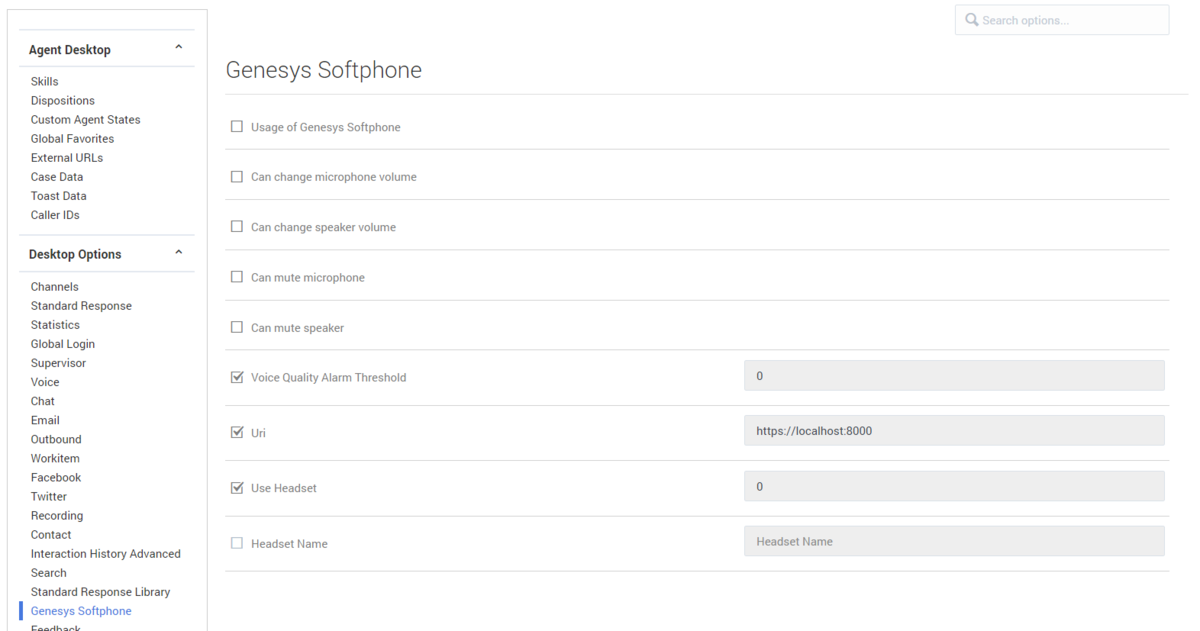
Task: Open Workitem options
Action: click(55, 458)
